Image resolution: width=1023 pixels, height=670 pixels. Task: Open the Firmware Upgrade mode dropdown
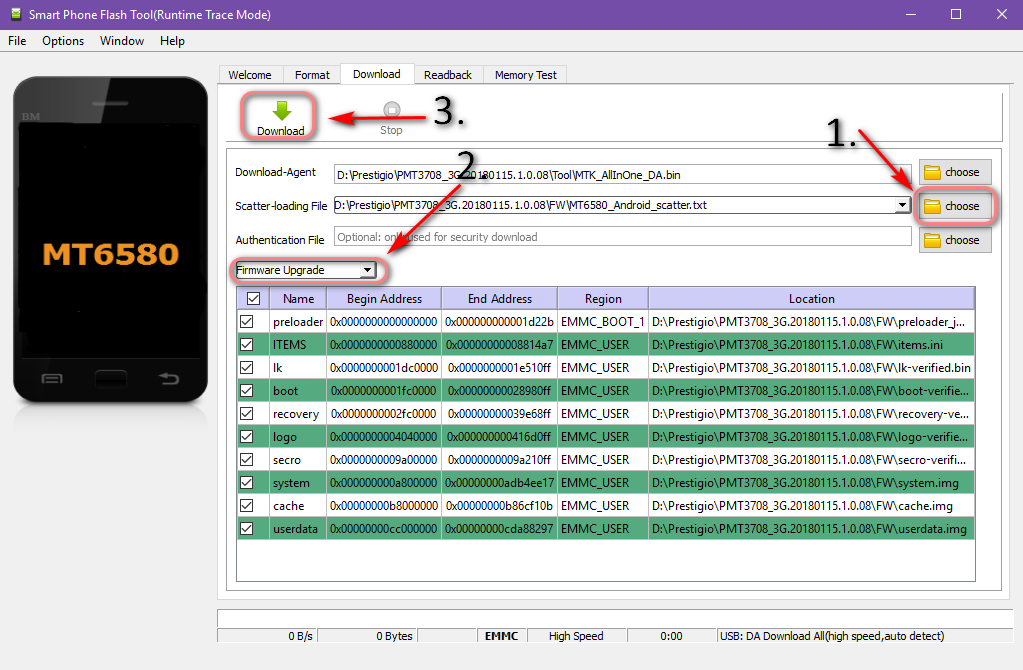305,270
